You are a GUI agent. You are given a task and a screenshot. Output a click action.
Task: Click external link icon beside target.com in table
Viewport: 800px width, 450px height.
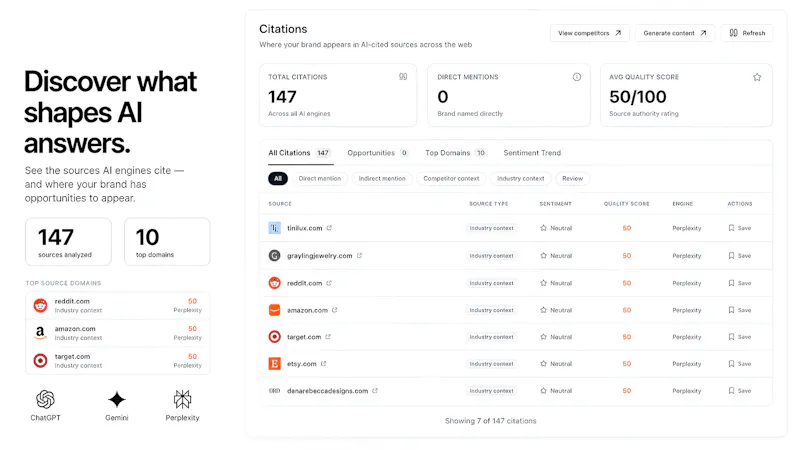click(328, 337)
